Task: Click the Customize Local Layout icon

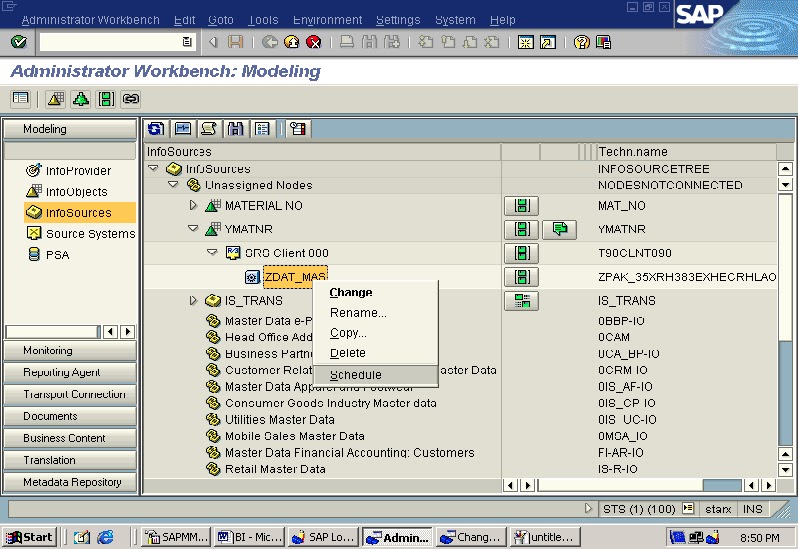Action: tap(603, 42)
